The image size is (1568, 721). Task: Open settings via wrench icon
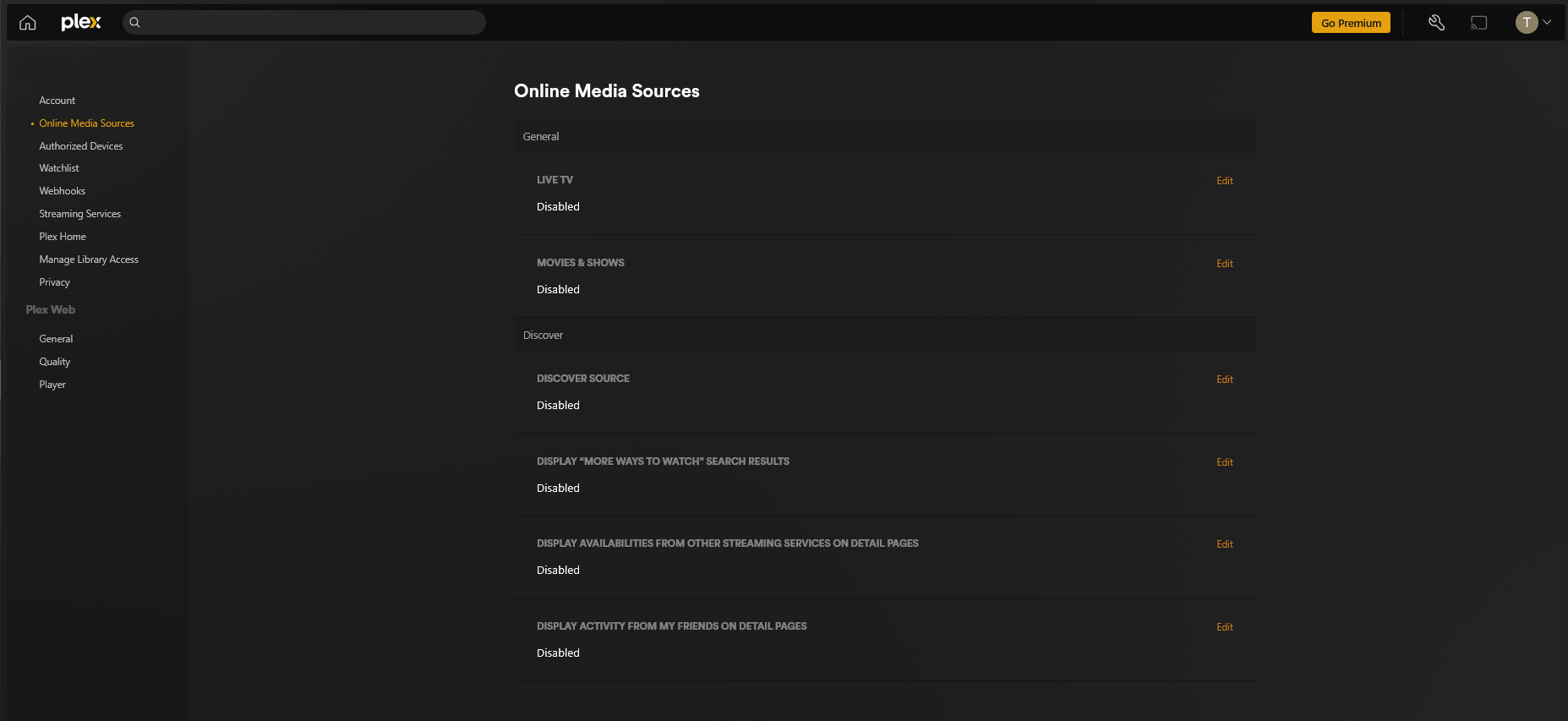tap(1436, 23)
